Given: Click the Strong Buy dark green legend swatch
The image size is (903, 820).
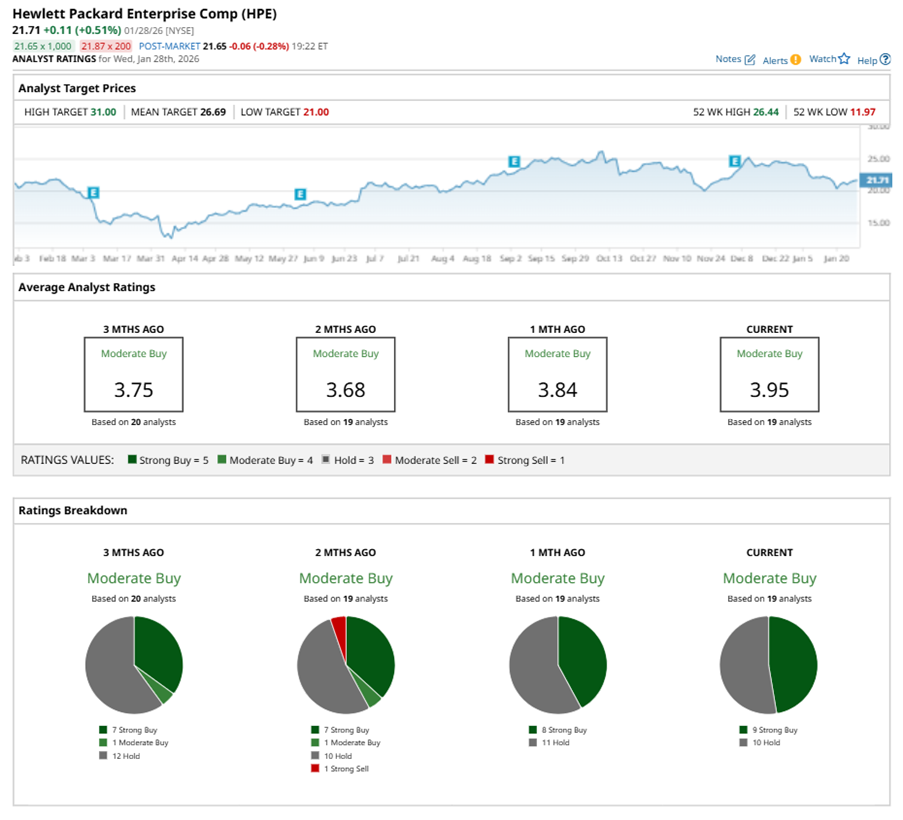Looking at the screenshot, I should (x=132, y=460).
